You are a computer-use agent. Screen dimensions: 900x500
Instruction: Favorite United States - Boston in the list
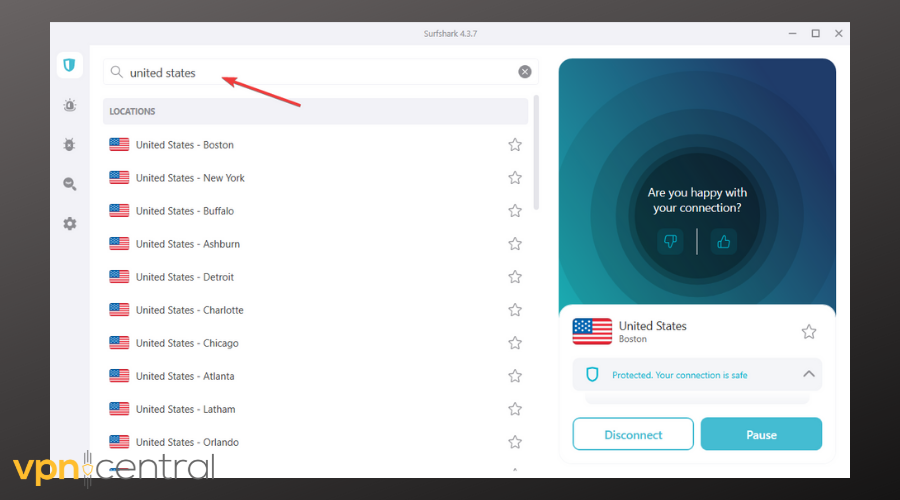pos(515,145)
